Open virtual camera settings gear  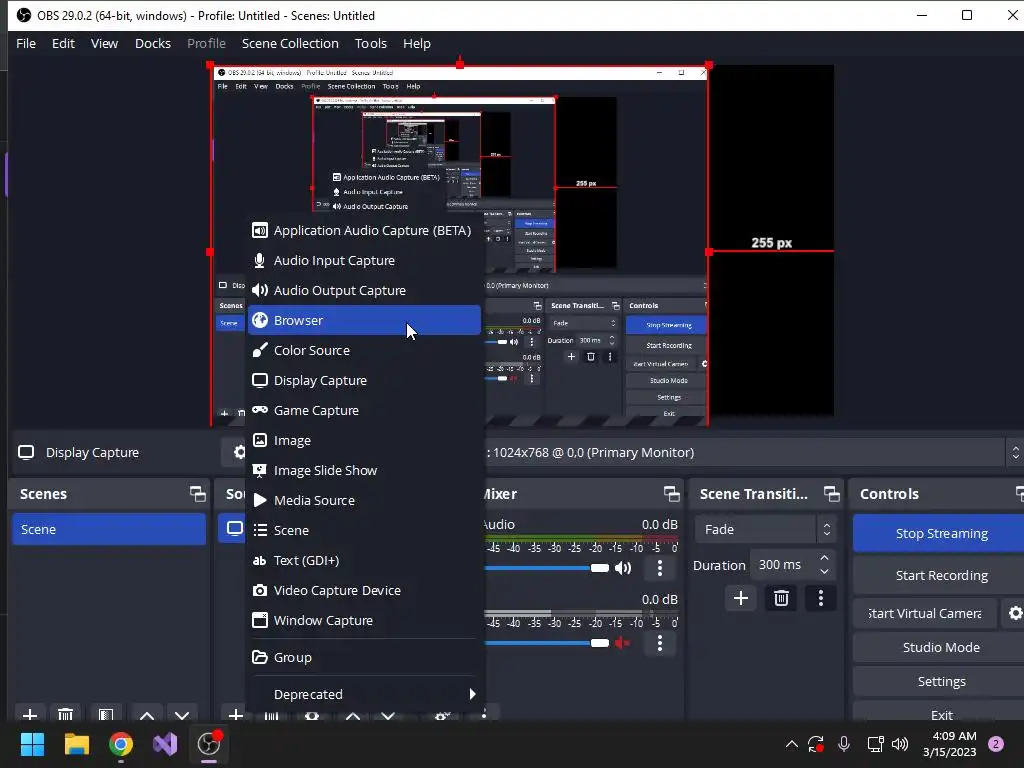pyautogui.click(x=1015, y=613)
